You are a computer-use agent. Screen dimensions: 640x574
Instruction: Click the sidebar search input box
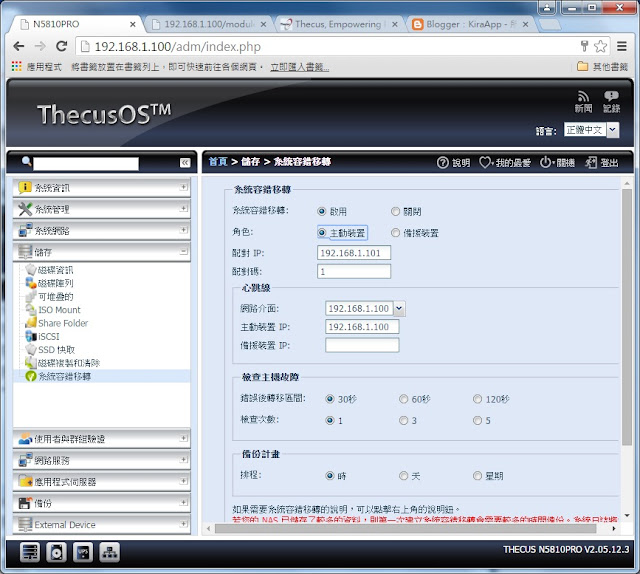click(86, 163)
